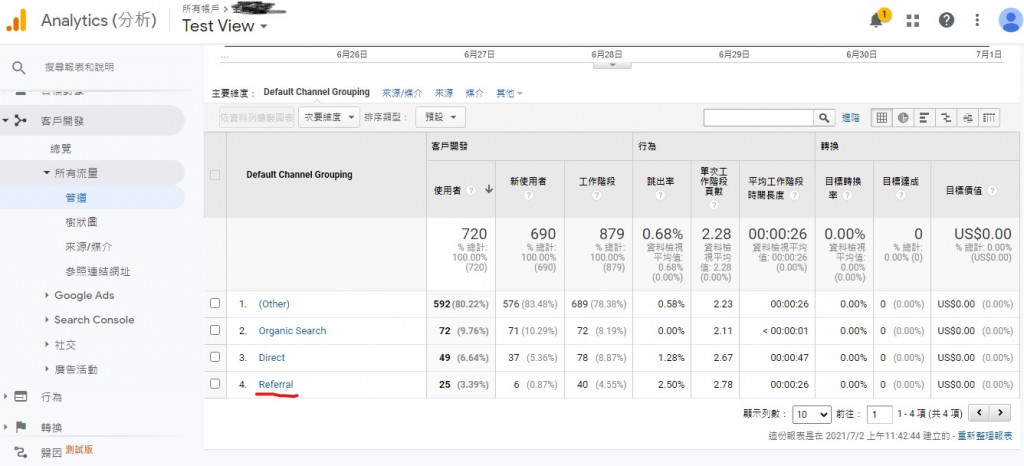The image size is (1024, 466).
Task: Click the timeline collapse handle under 6月28日
Action: [612, 65]
